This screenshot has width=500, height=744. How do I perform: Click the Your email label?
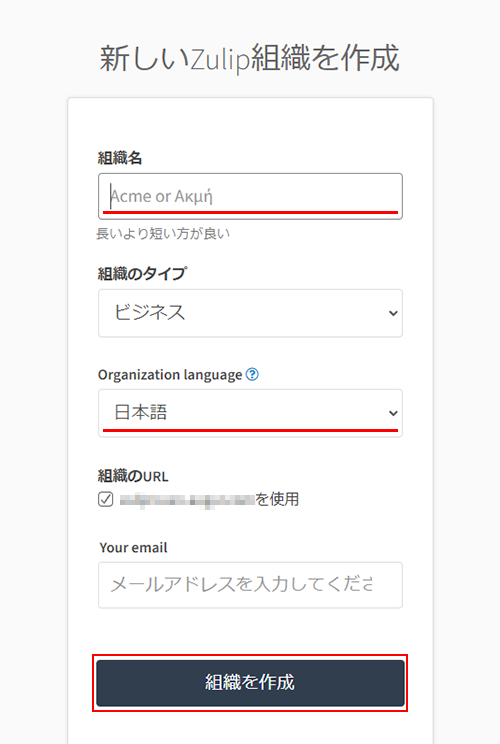point(133,548)
